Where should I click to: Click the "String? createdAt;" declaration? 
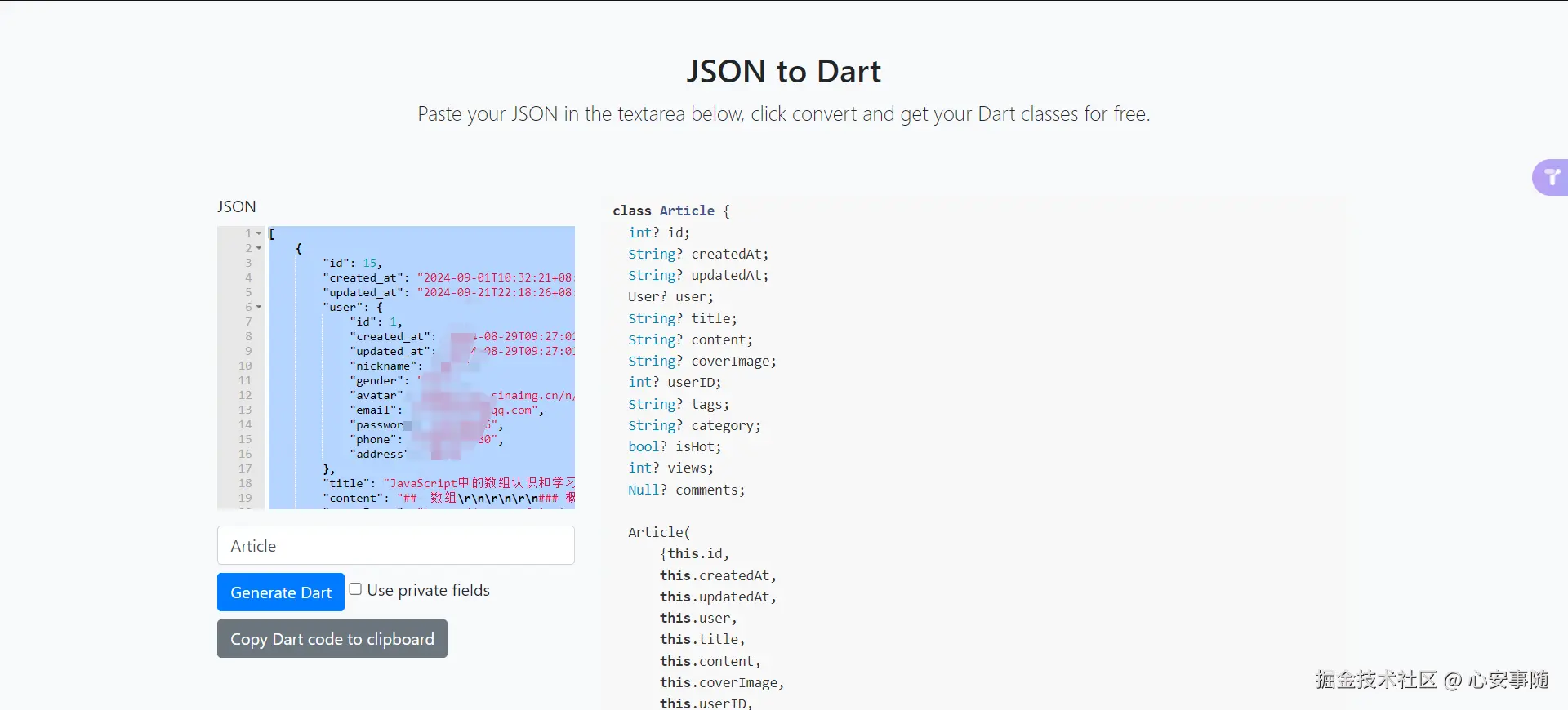(x=698, y=254)
